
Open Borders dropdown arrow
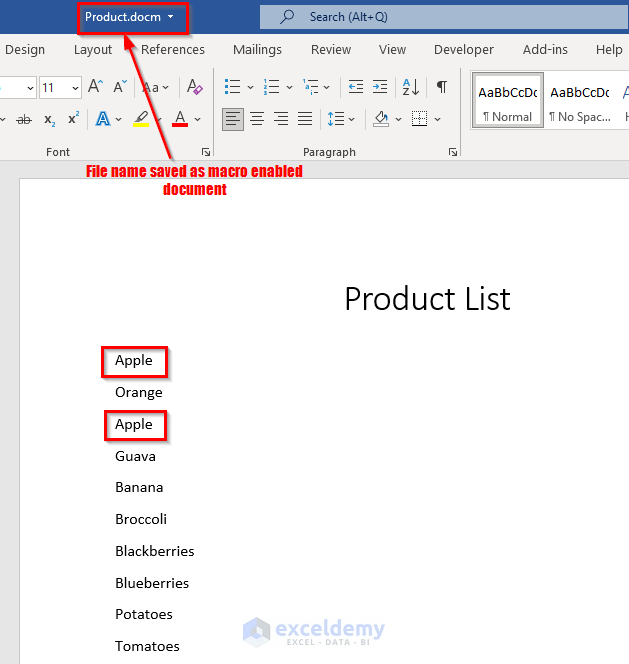pos(438,120)
